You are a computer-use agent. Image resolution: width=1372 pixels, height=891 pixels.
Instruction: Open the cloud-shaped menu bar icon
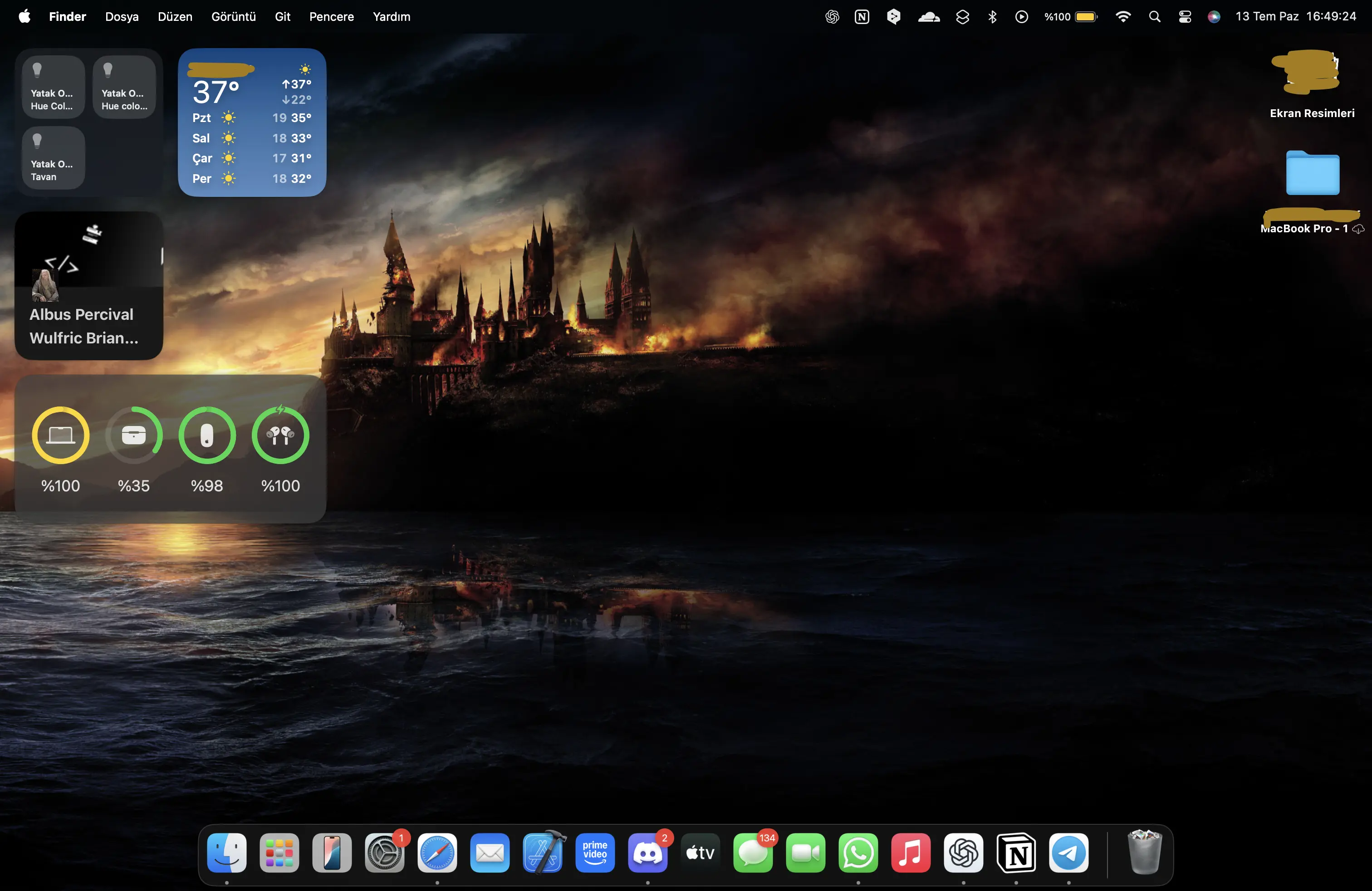929,17
